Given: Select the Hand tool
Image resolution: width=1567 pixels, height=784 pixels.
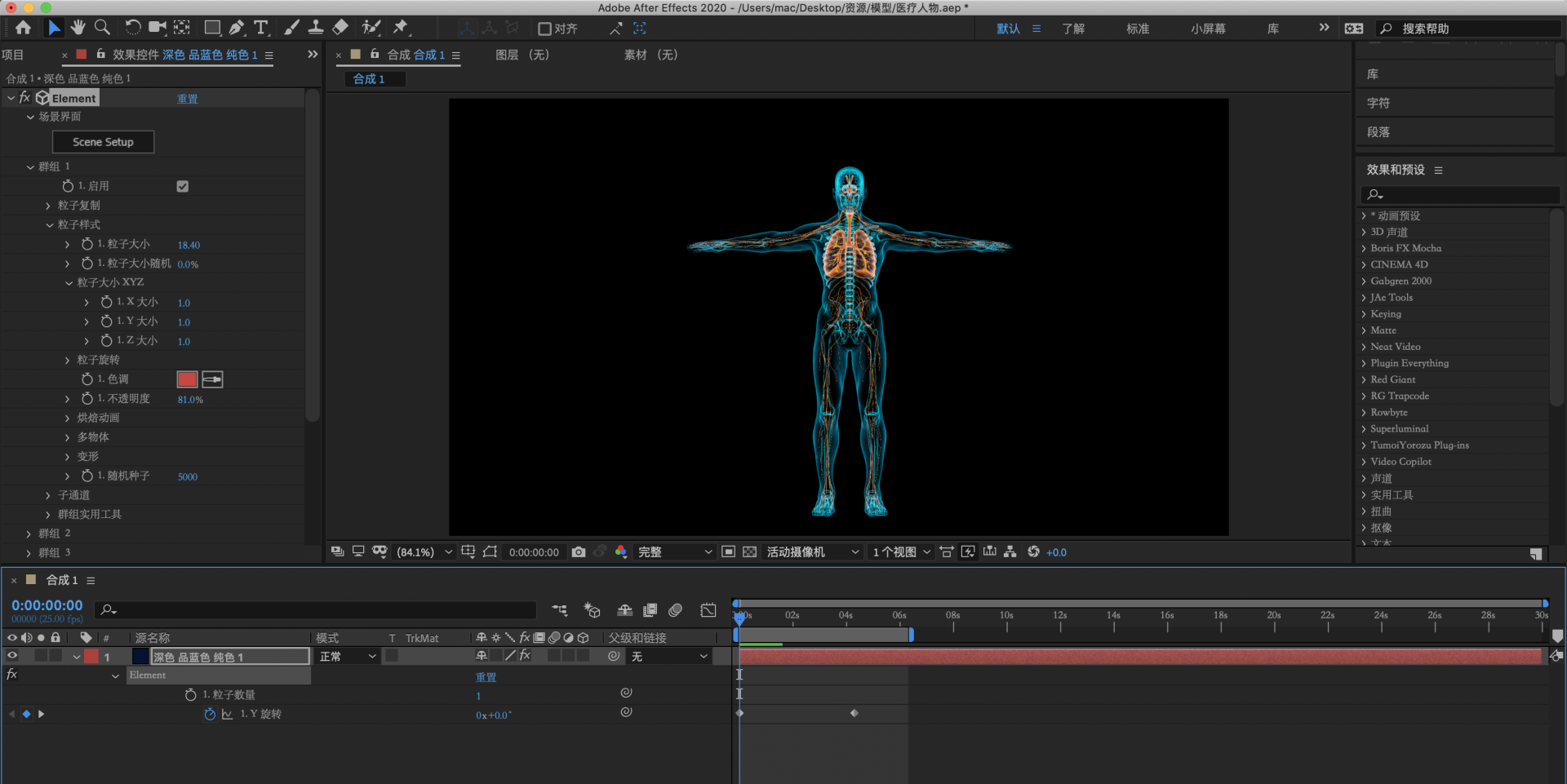Looking at the screenshot, I should click(78, 28).
